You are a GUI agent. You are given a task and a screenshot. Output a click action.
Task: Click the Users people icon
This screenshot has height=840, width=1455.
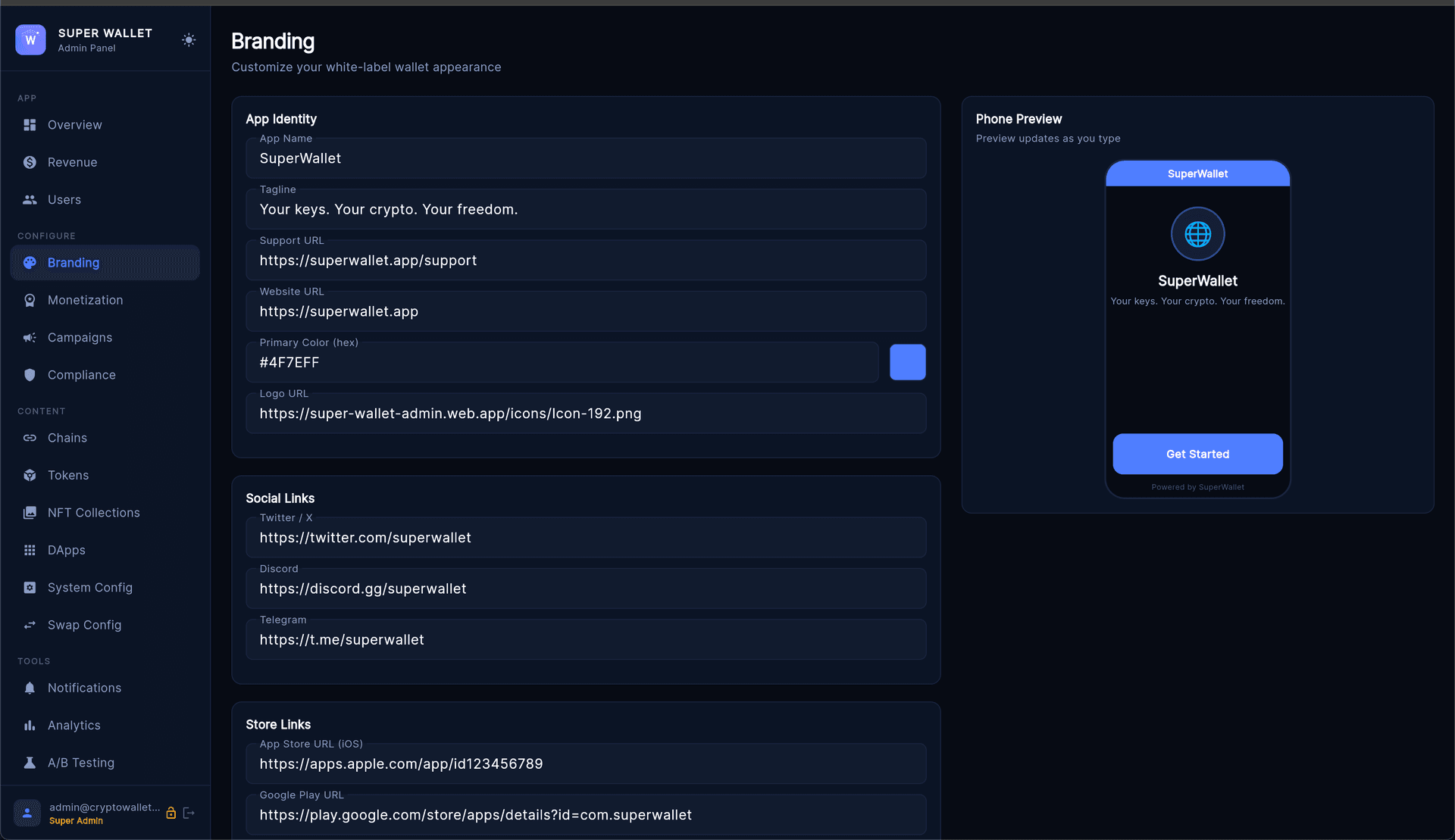coord(30,200)
